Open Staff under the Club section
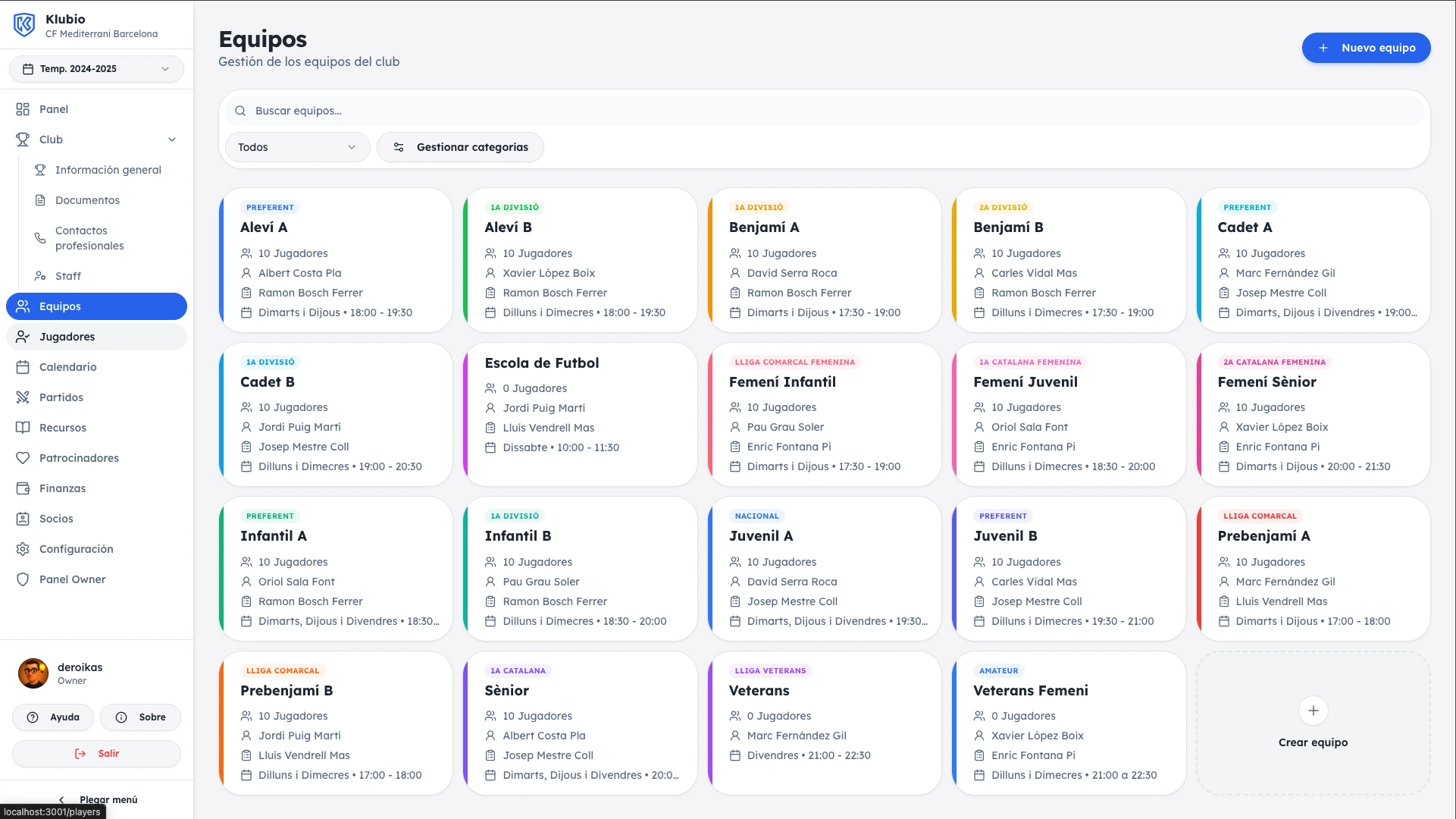Screen dimensions: 1456x819 [68, 276]
